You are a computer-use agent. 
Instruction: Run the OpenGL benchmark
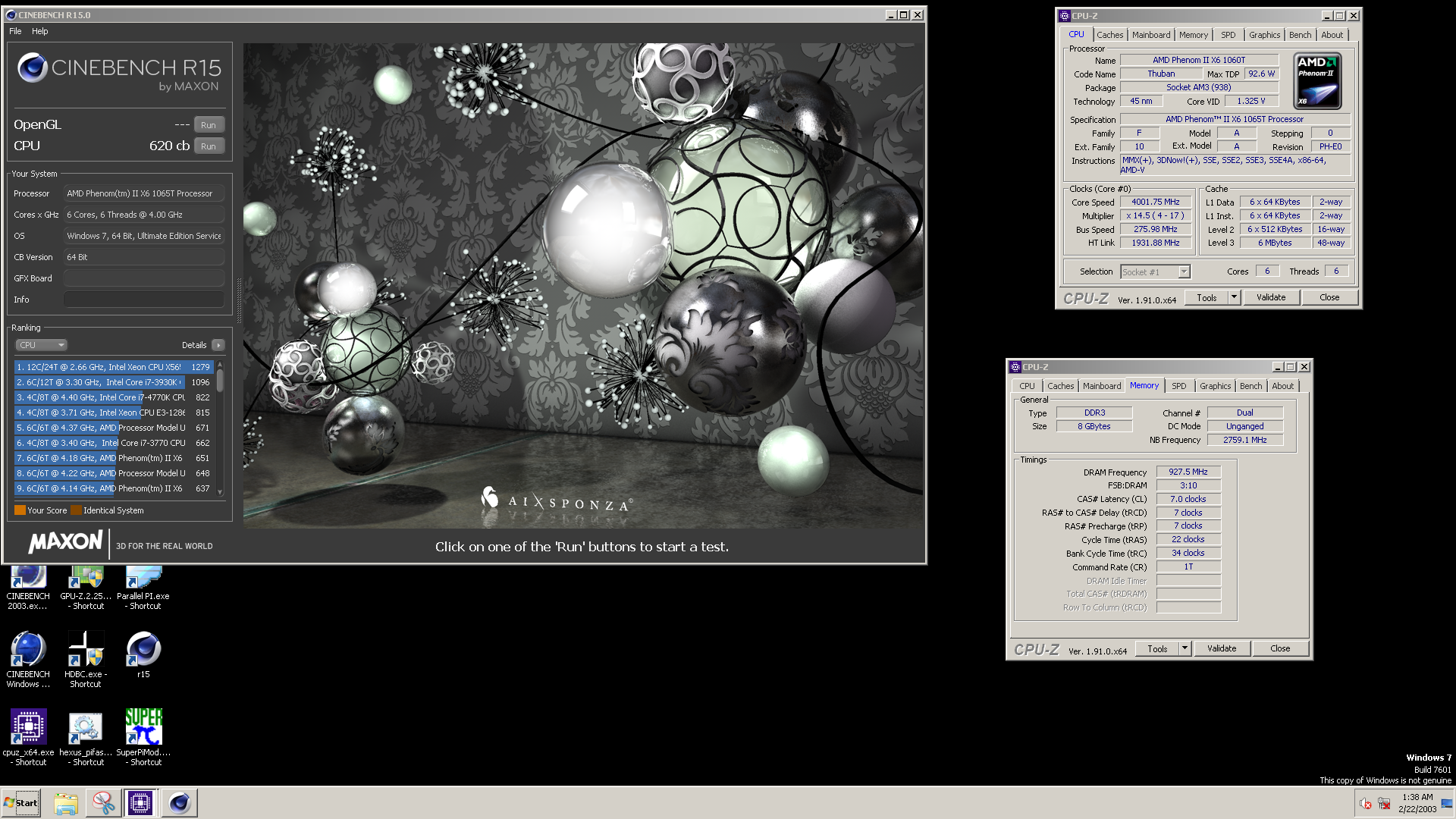pos(209,125)
